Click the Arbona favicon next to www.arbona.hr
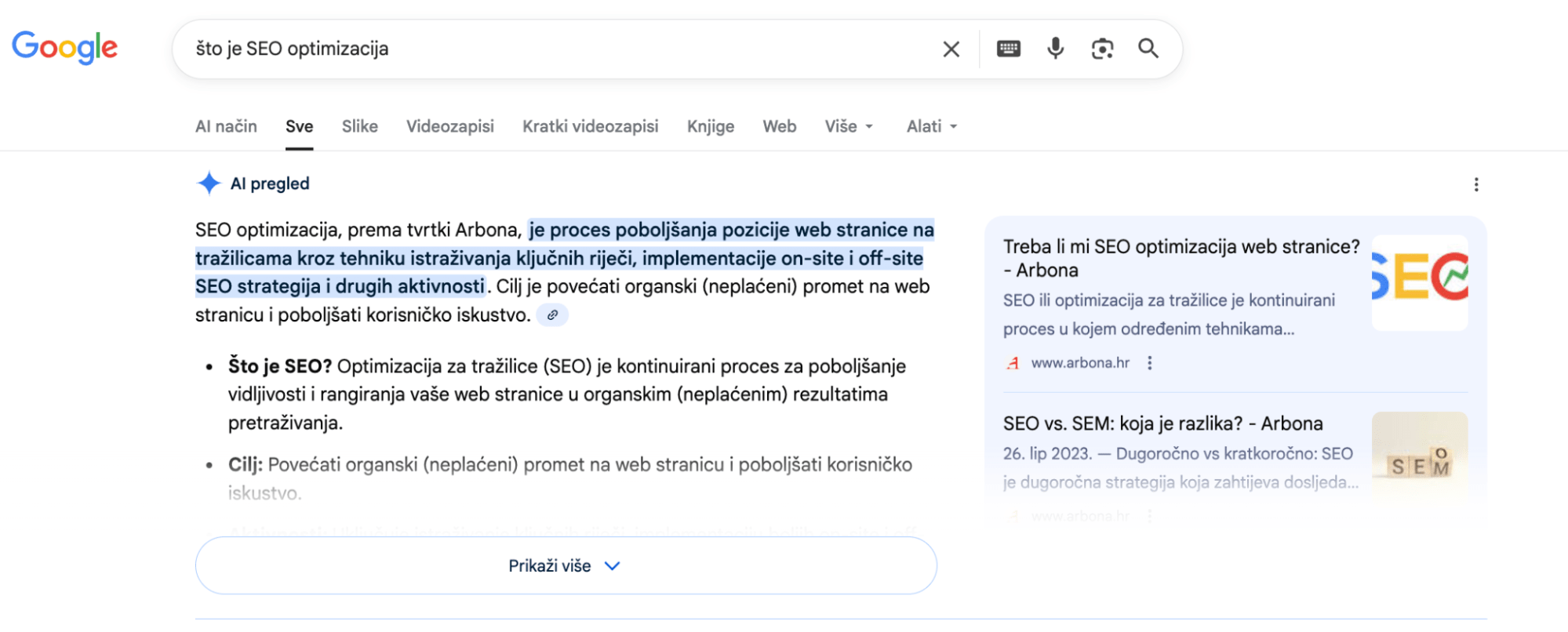Image resolution: width=1568 pixels, height=632 pixels. 1012,362
